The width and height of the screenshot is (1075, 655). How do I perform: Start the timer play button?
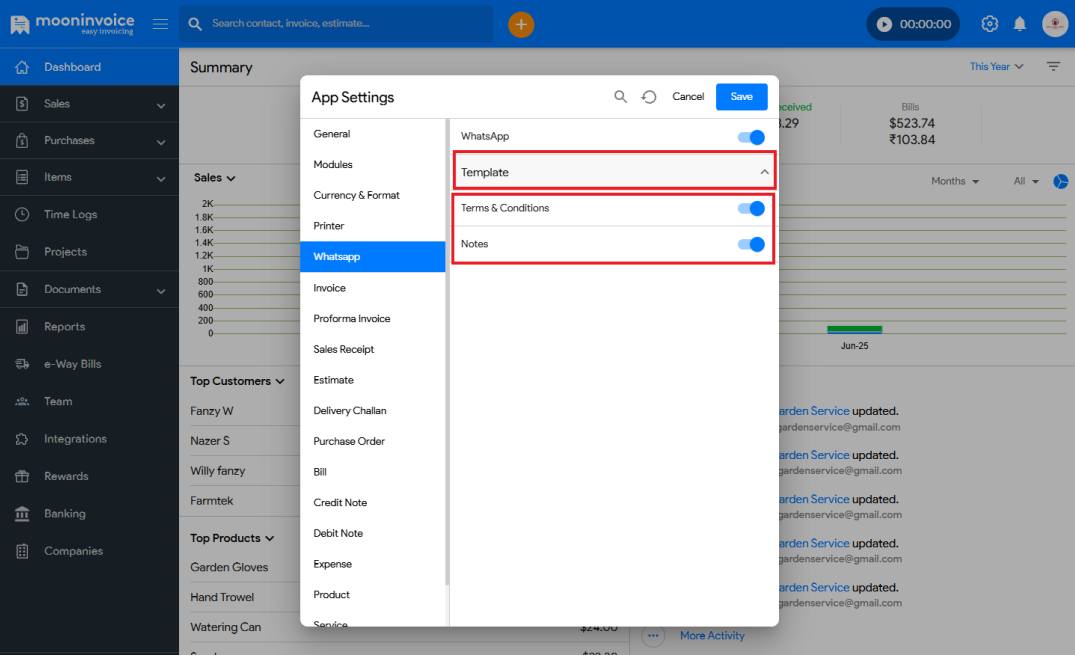pos(884,25)
